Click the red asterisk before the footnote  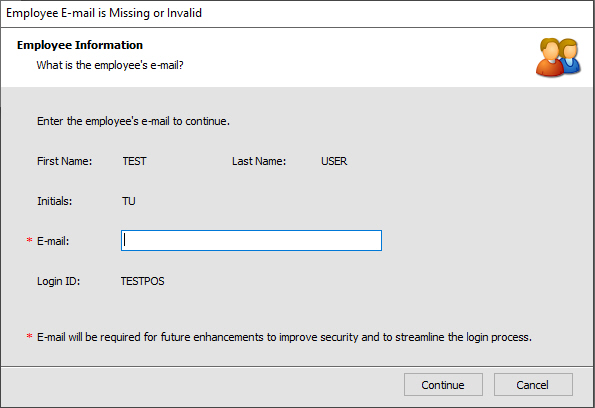[x=29, y=336]
